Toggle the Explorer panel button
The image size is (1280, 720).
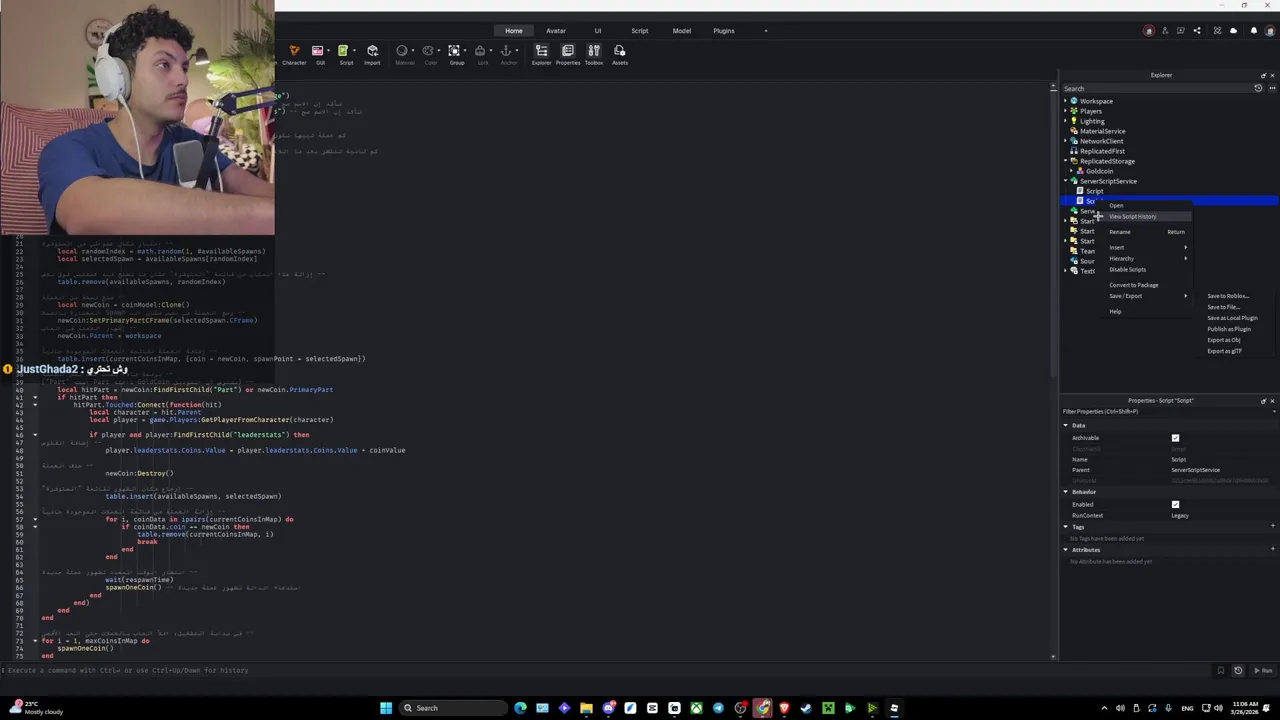(x=541, y=55)
